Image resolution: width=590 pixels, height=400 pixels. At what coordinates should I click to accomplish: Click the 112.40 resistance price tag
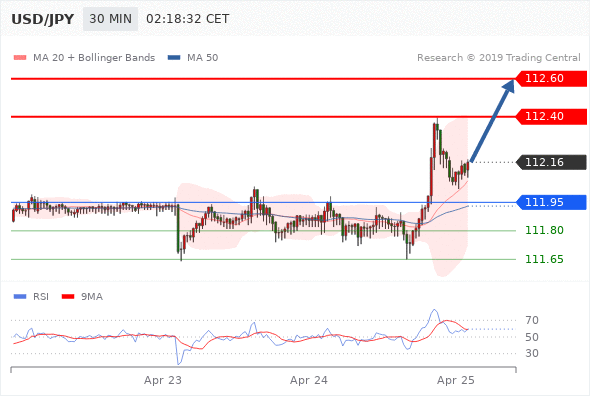click(x=551, y=116)
